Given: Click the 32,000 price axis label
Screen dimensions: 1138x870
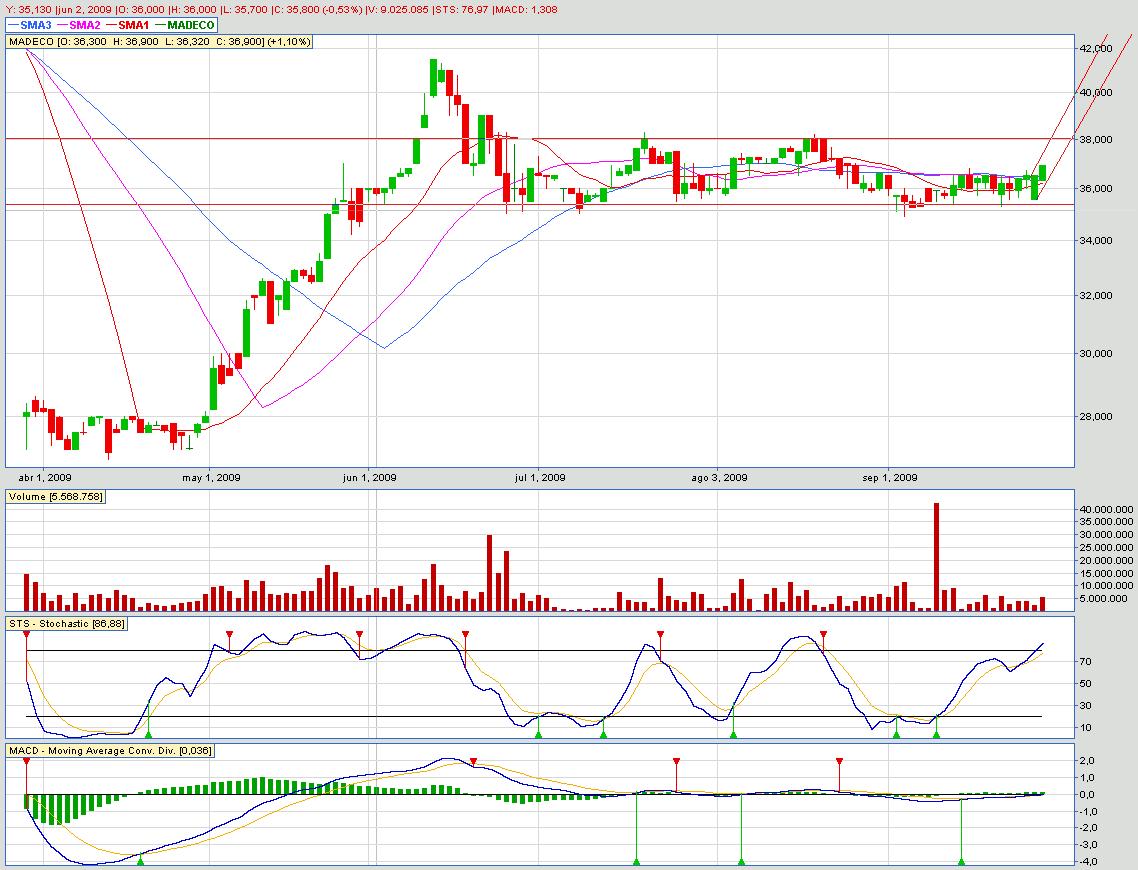Looking at the screenshot, I should (1096, 296).
